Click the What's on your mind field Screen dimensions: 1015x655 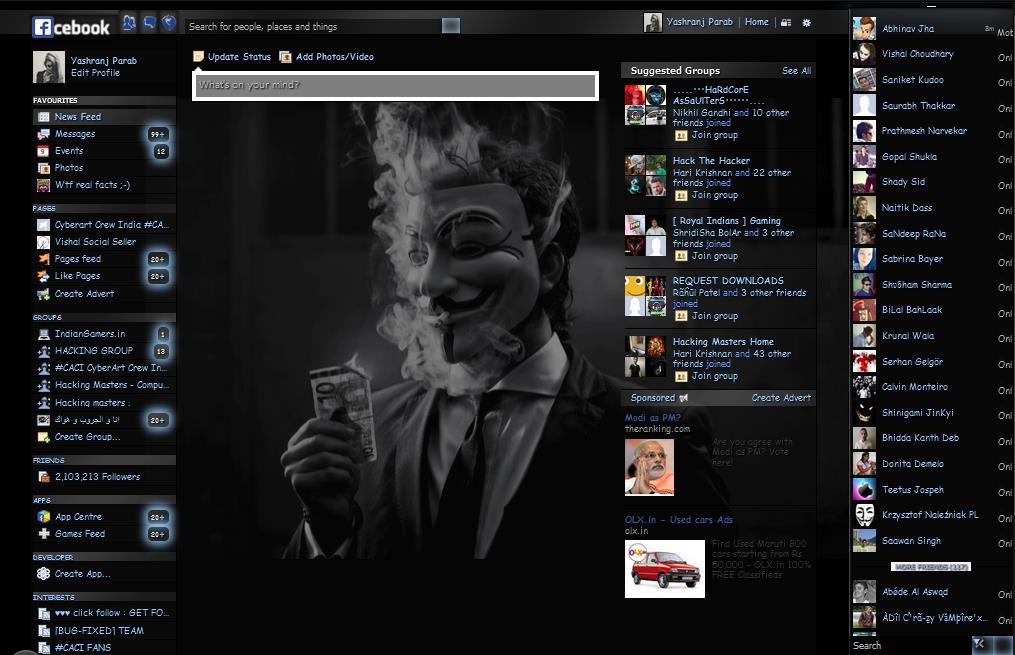(x=396, y=85)
